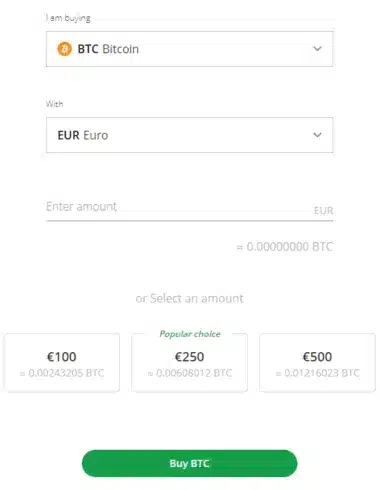Open the "BTC Bitcoin" label in the selector
380x490 pixels.
tap(108, 49)
